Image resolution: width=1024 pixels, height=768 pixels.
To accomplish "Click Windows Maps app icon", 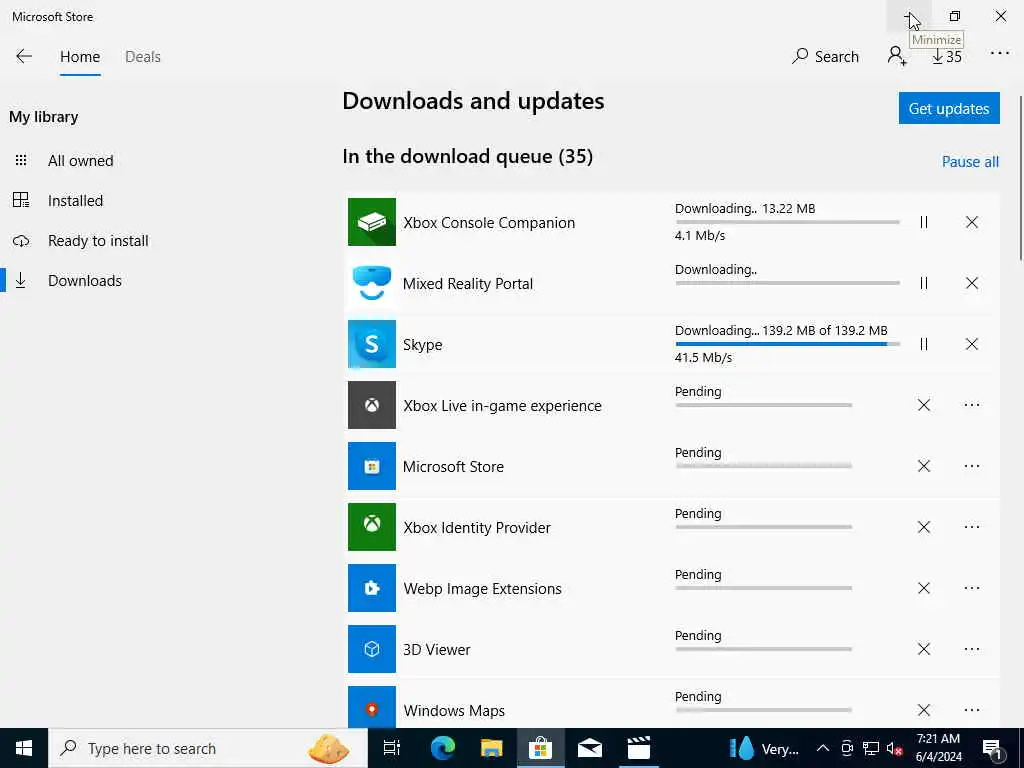I will pyautogui.click(x=372, y=709).
